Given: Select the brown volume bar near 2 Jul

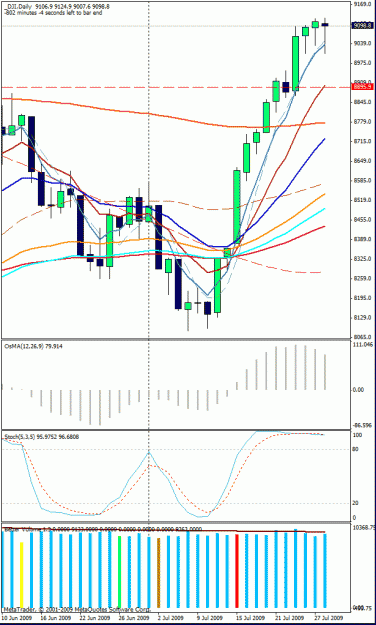Looking at the screenshot, I should point(158,573).
